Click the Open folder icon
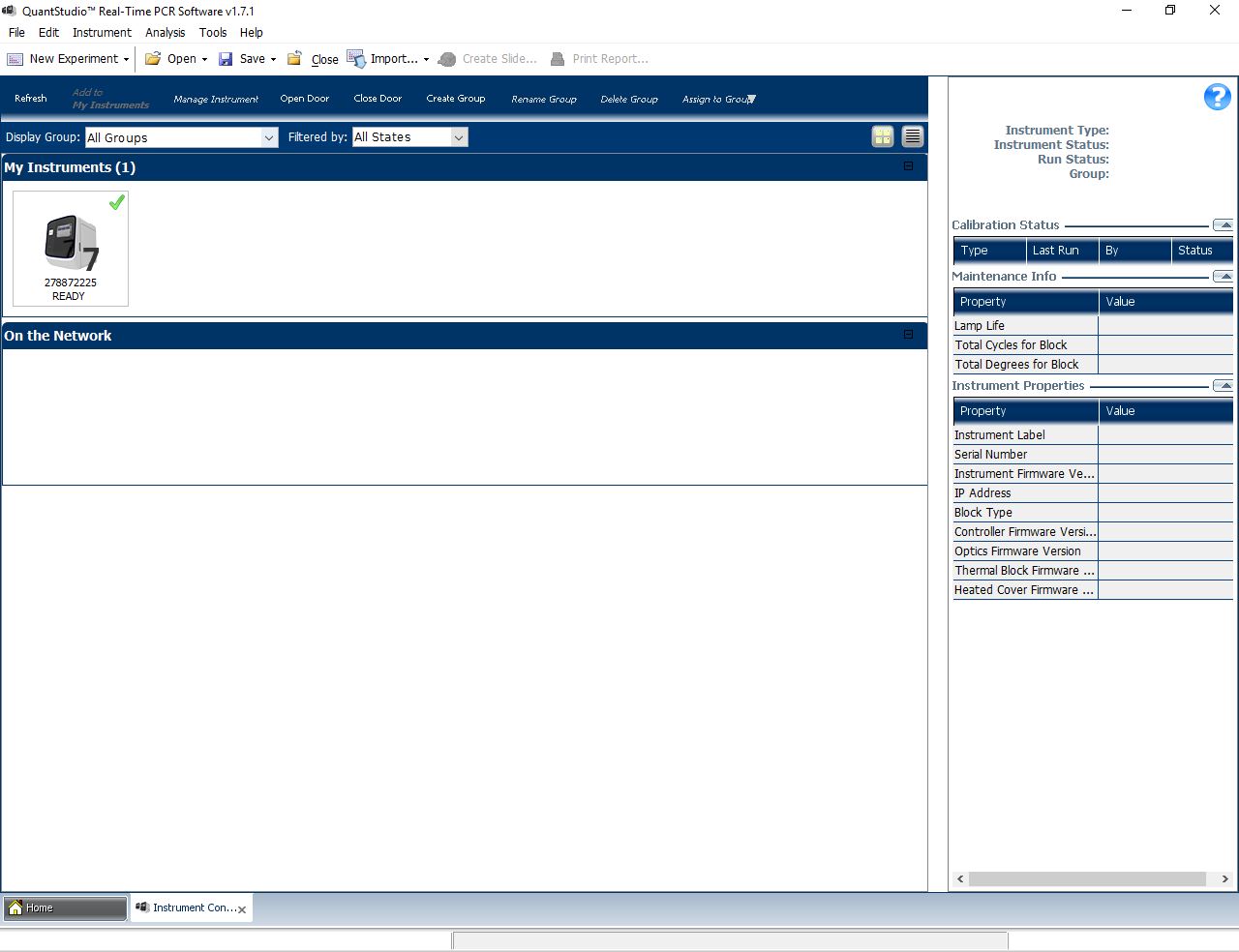Screen dimensions: 1239x952 click(153, 59)
